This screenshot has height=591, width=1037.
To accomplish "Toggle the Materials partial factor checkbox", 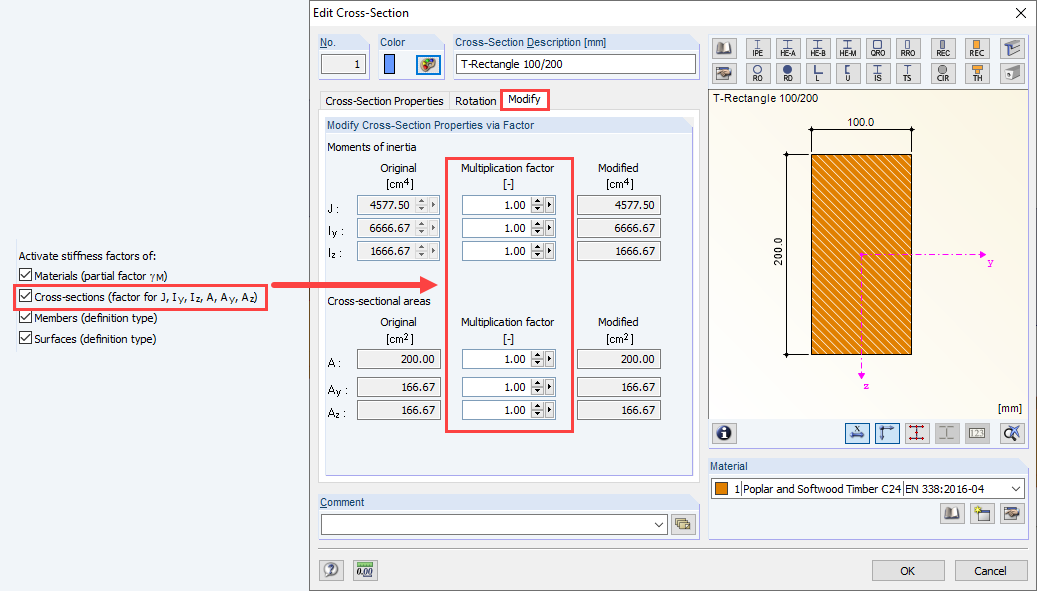I will 25,275.
